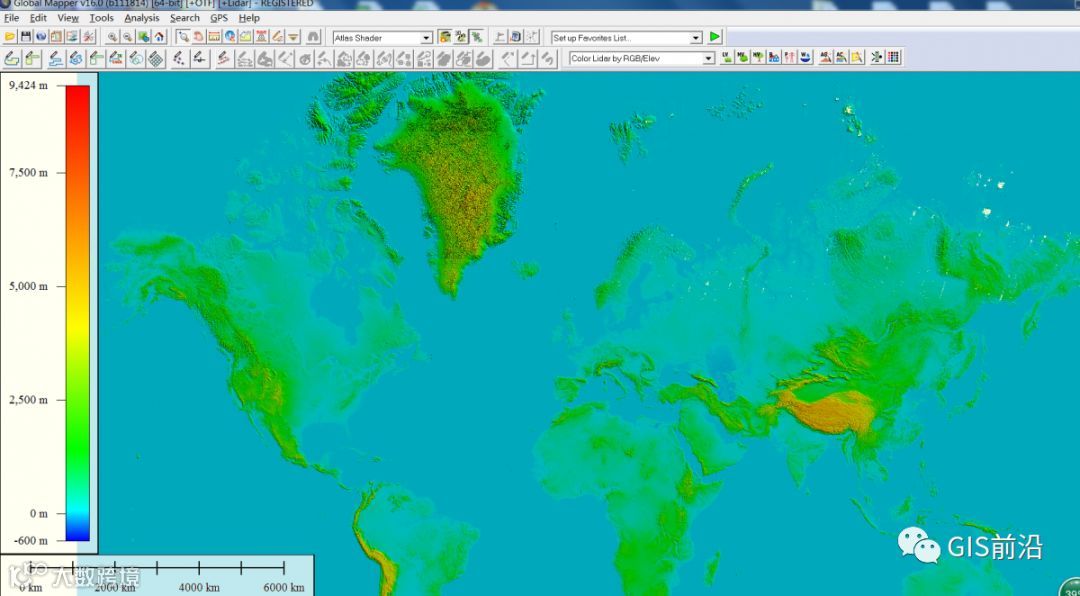Viewport: 1080px width, 596px height.
Task: Open the GPS menu
Action: pyautogui.click(x=219, y=18)
